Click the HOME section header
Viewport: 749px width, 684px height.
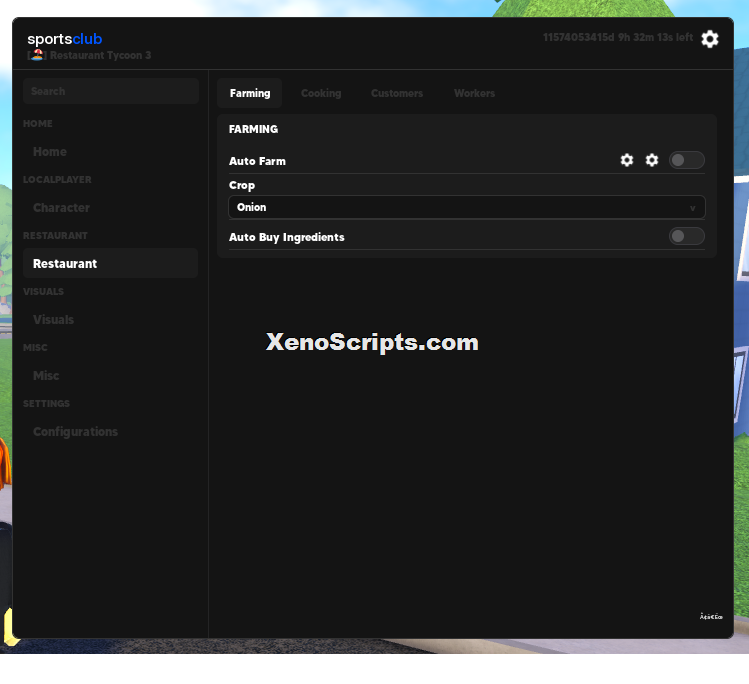coord(38,124)
